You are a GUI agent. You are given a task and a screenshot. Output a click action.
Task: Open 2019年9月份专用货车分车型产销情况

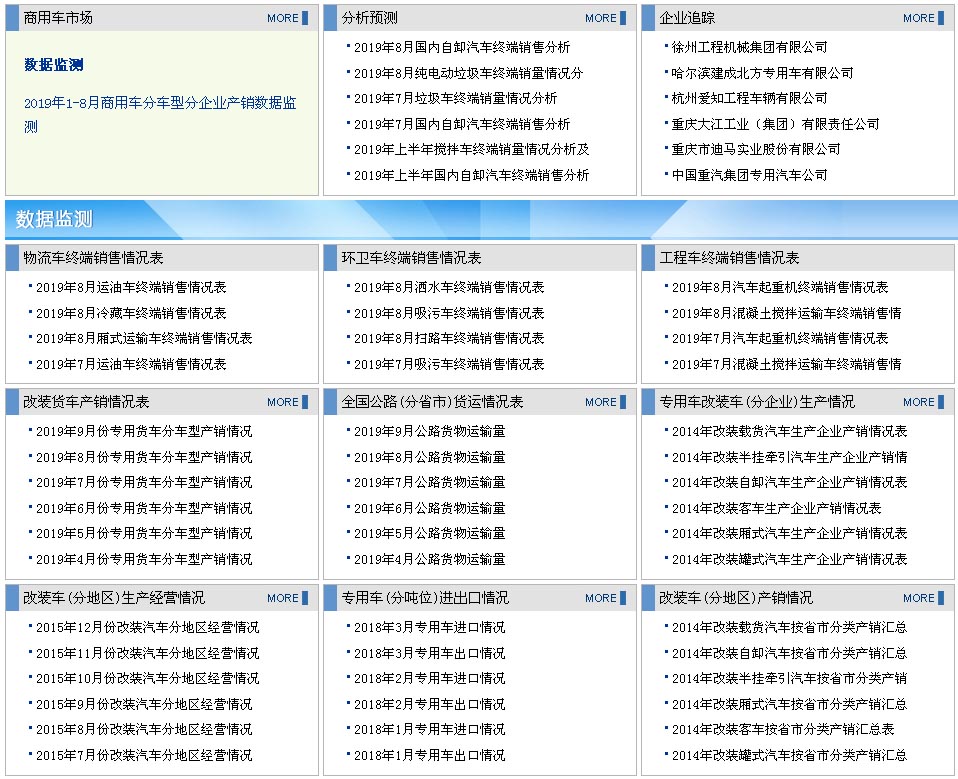tap(144, 432)
